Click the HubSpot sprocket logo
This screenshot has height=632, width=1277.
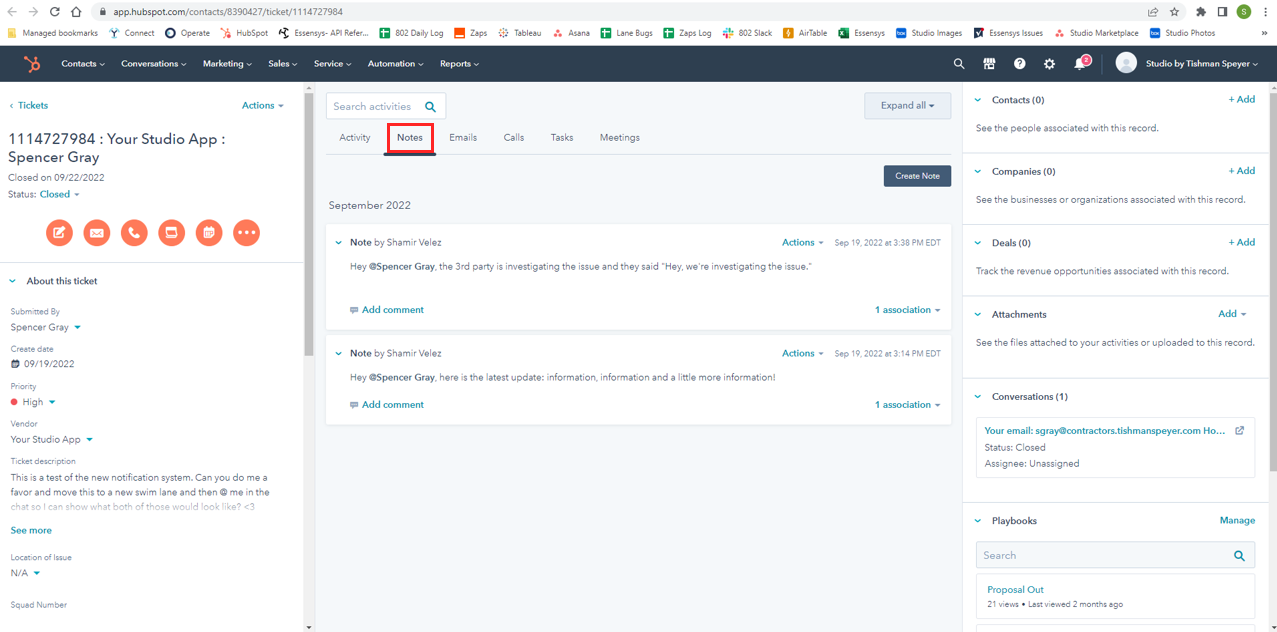(x=33, y=64)
